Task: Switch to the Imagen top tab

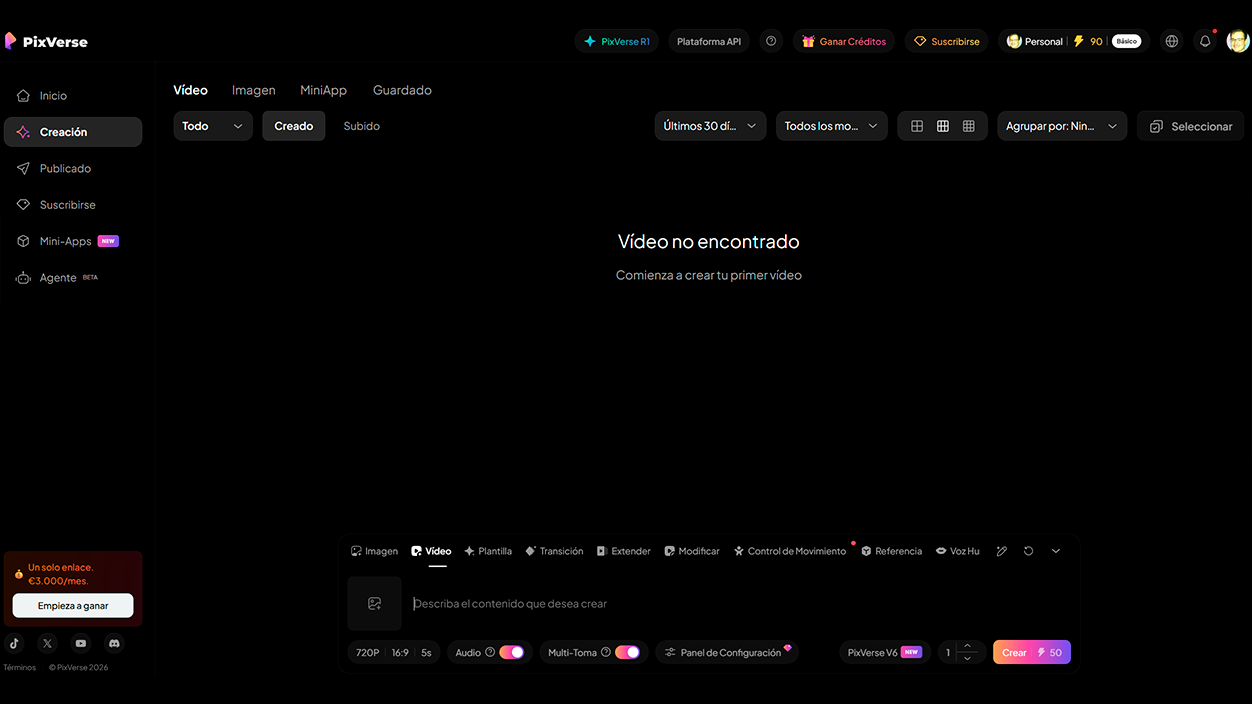Action: point(254,90)
